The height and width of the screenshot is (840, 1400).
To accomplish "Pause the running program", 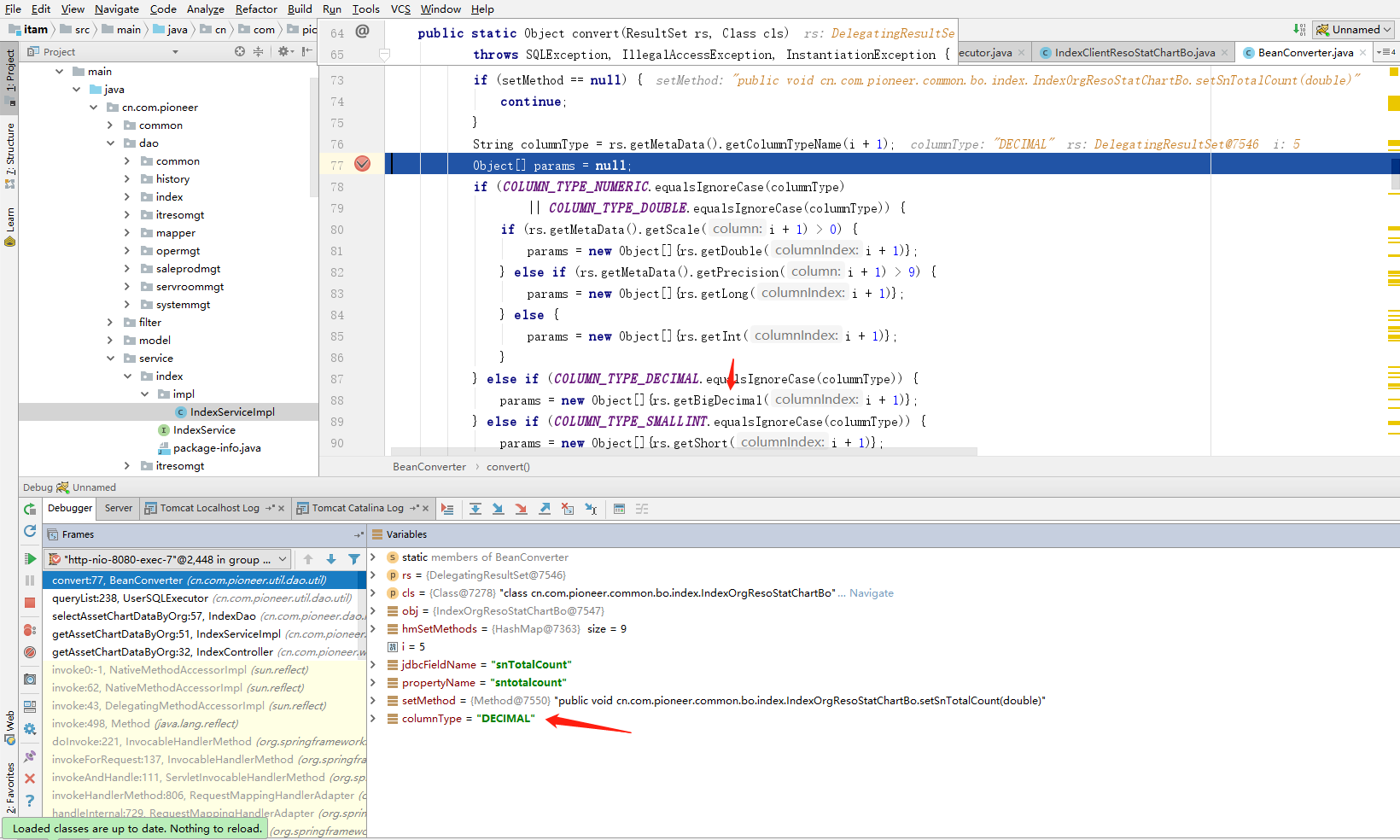I will 30,580.
